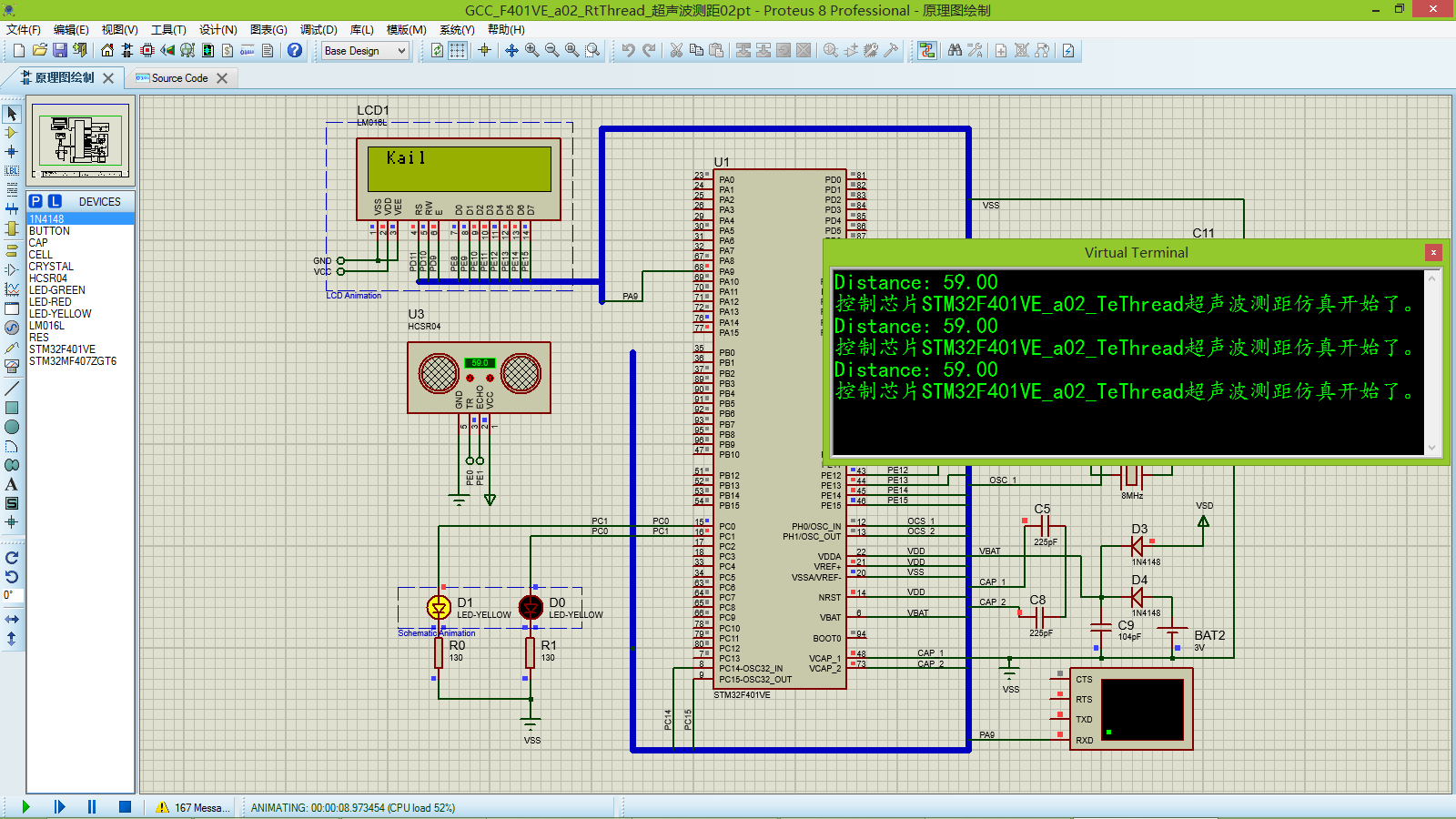Select the 2D Graphics Line tool
1456x819 pixels.
12,389
